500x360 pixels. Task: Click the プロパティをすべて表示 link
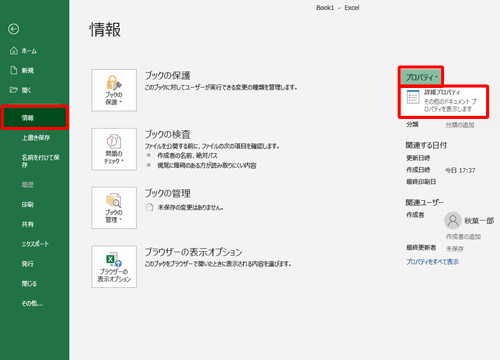[x=432, y=262]
